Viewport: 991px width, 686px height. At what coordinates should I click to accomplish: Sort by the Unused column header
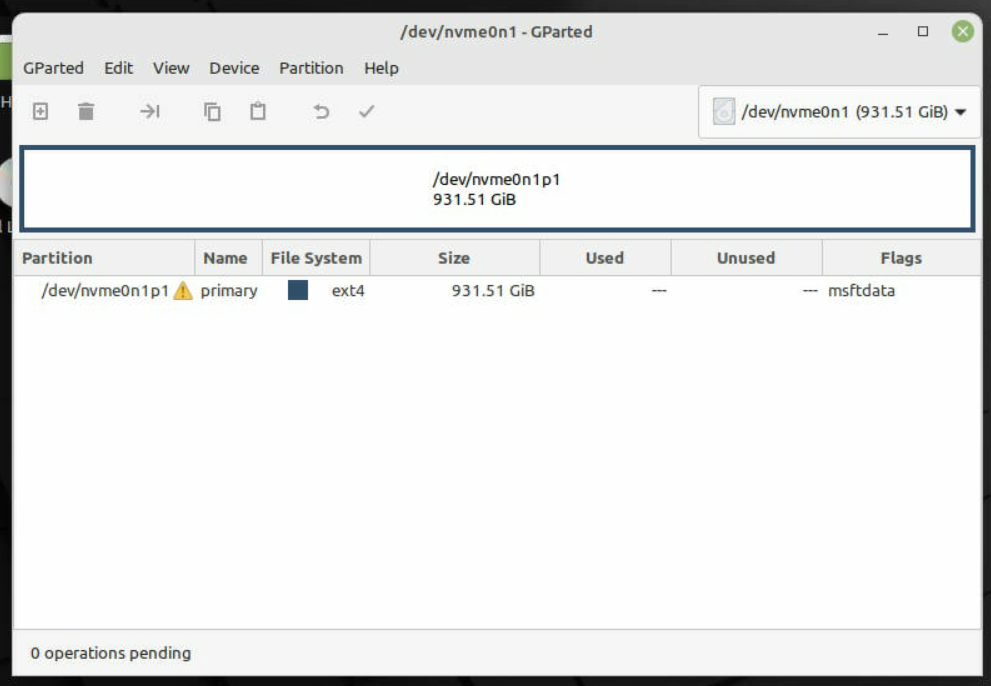(x=746, y=258)
